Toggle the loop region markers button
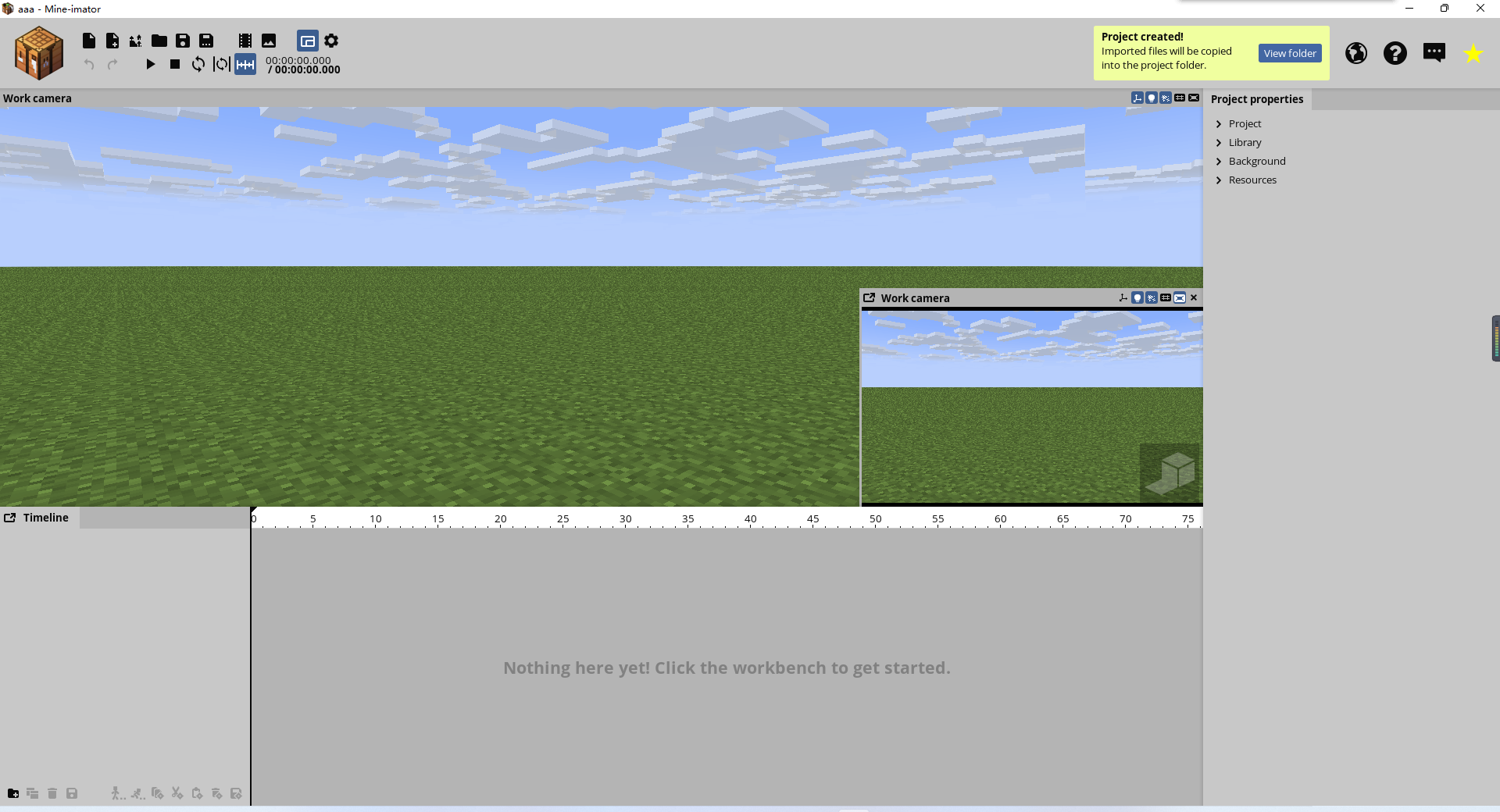The height and width of the screenshot is (812, 1500). pyautogui.click(x=222, y=64)
